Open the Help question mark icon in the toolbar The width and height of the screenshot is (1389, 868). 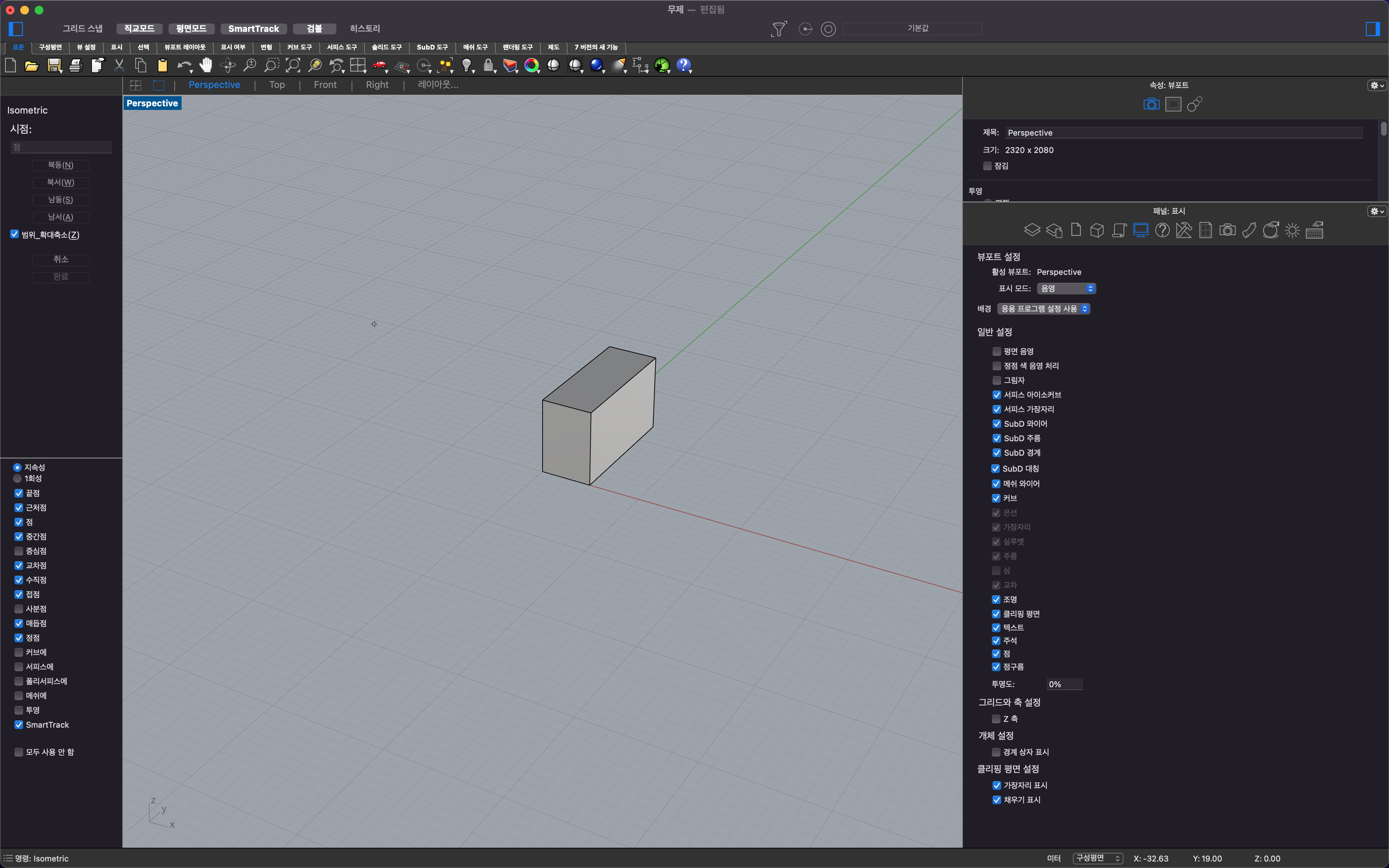point(683,65)
